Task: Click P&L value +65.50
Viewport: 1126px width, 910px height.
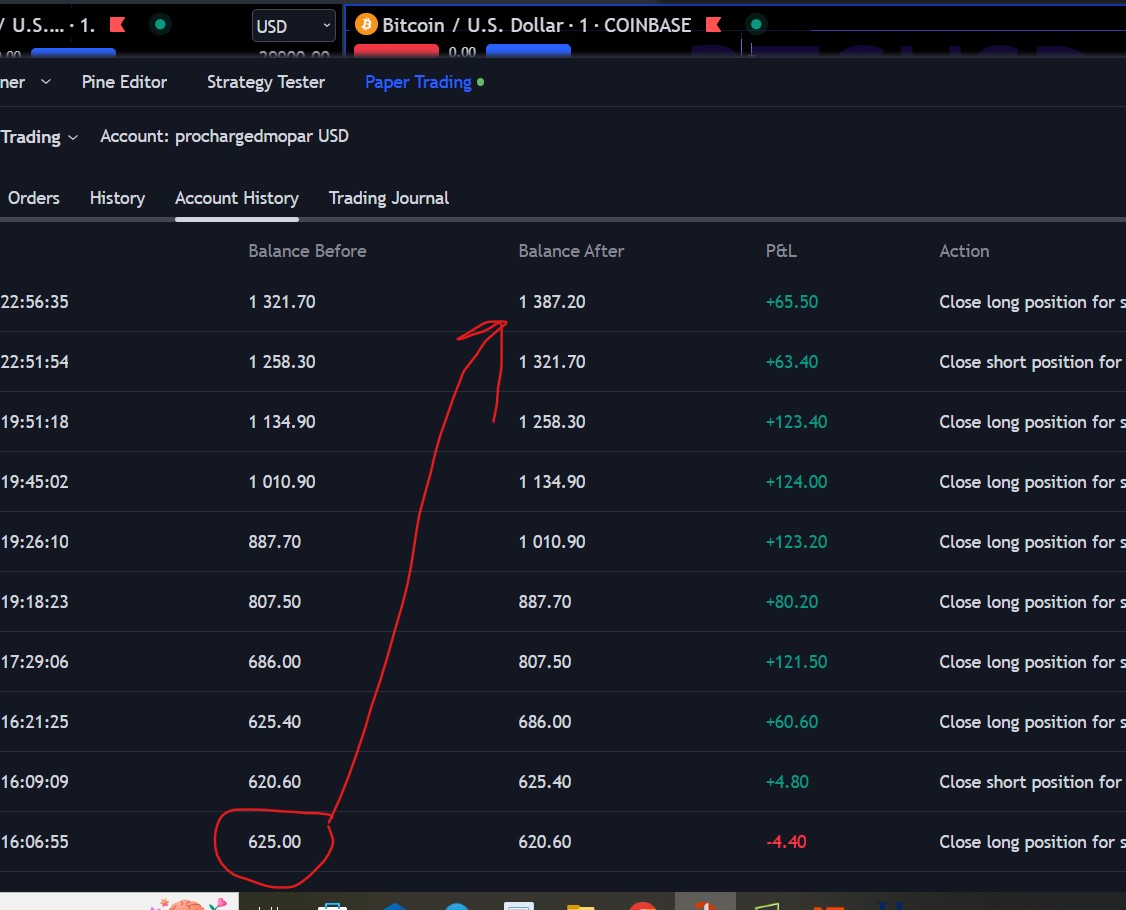Action: (x=791, y=302)
